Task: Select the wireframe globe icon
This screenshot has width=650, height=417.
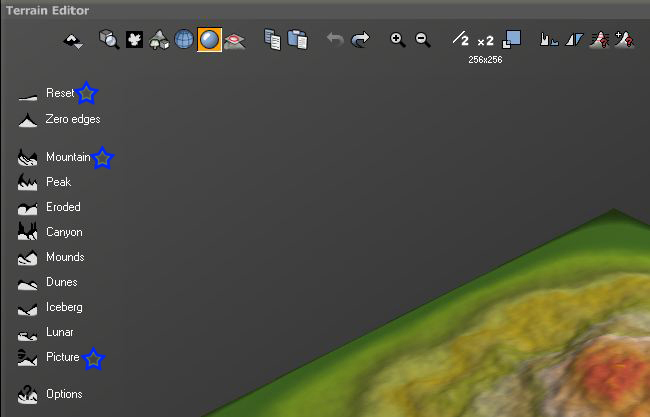Action: 184,40
